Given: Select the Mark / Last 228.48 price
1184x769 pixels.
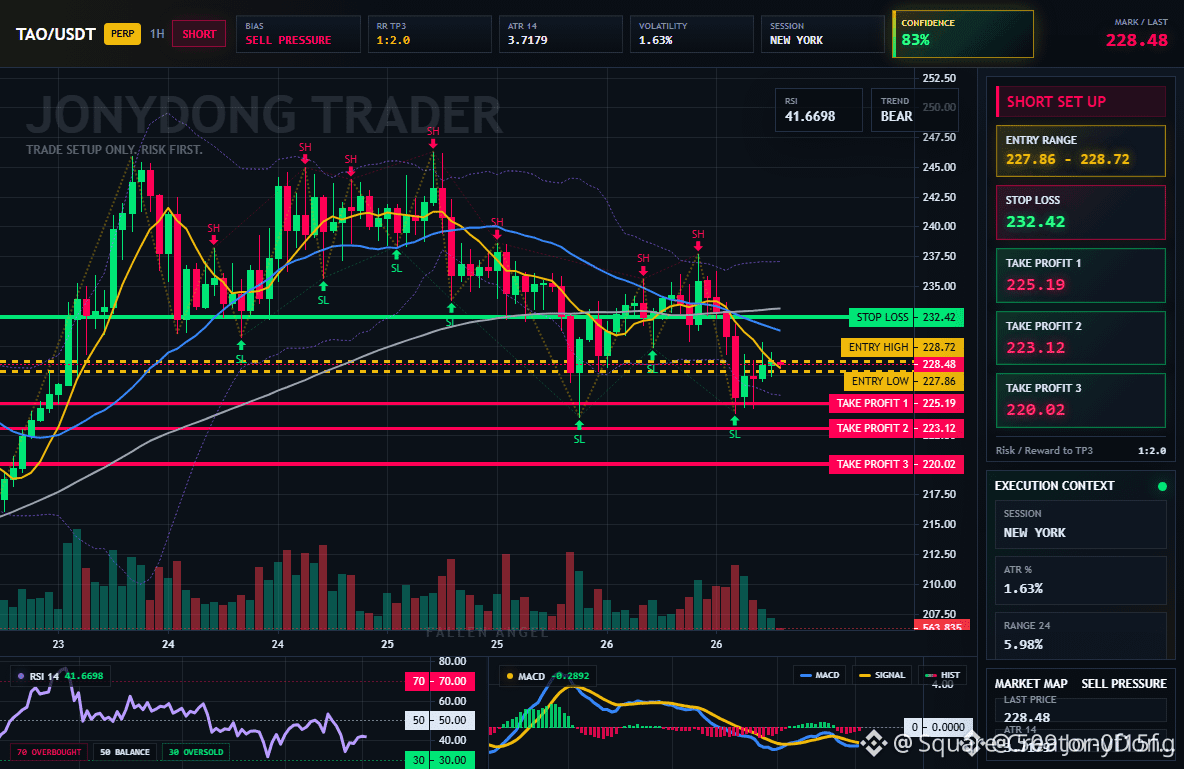Looking at the screenshot, I should 1136,40.
